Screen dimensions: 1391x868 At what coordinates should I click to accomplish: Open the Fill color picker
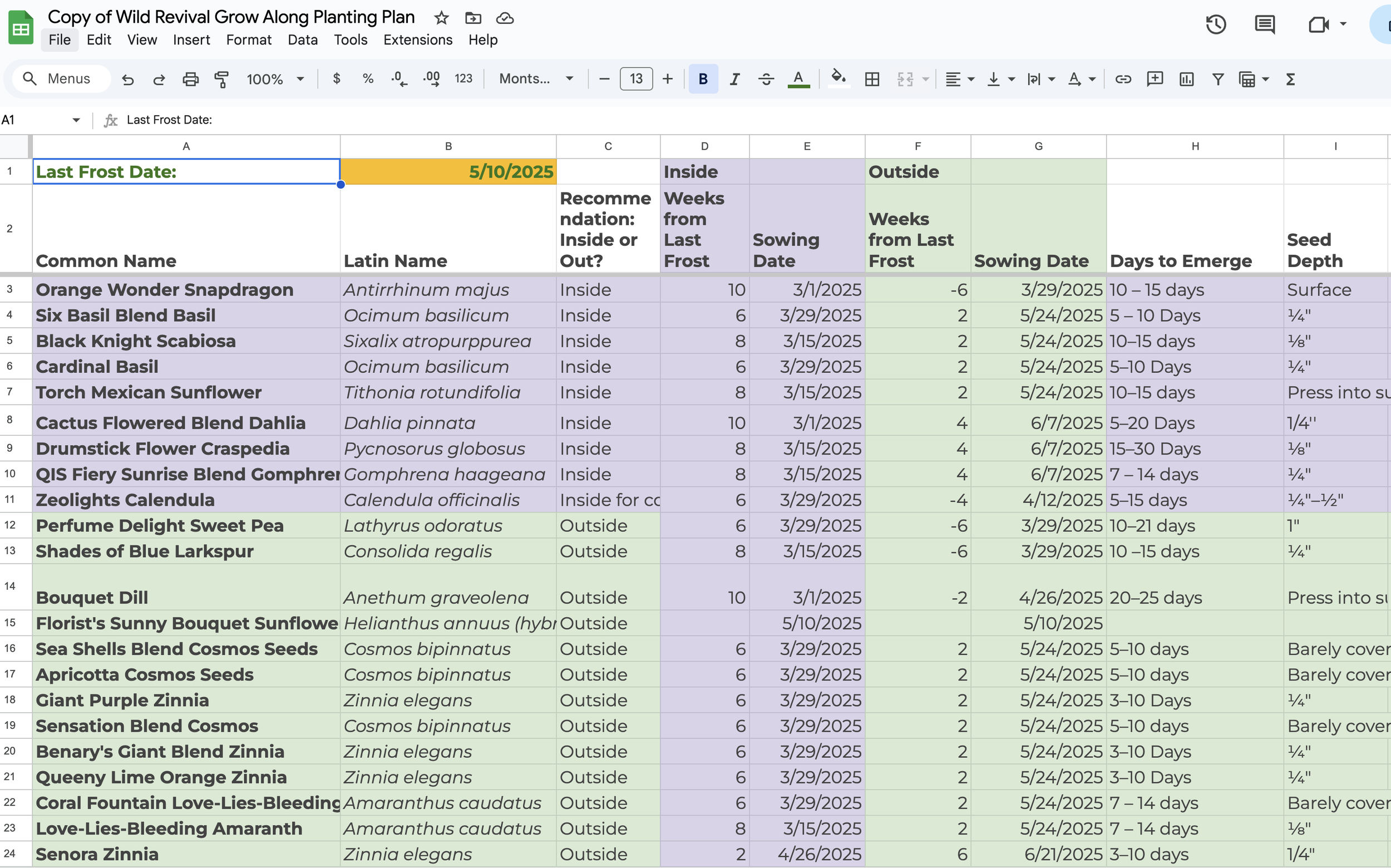click(x=838, y=78)
